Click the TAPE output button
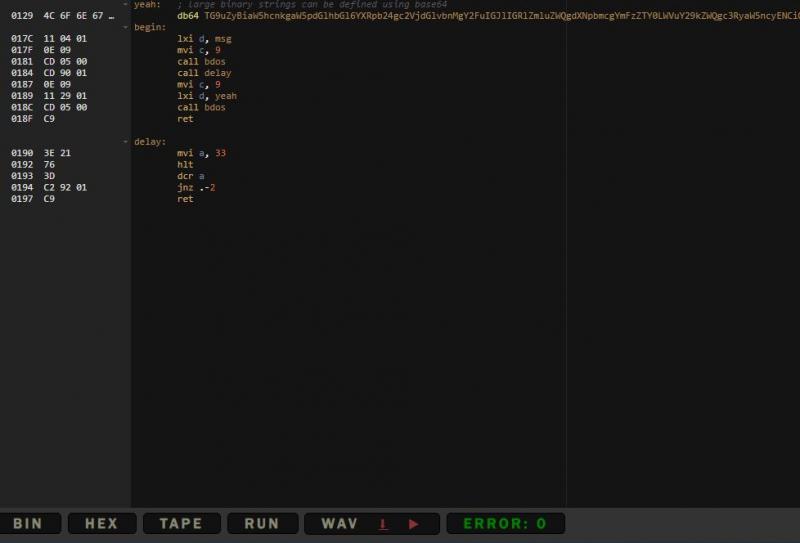Screen dimensions: 800x543 click(x=180, y=524)
